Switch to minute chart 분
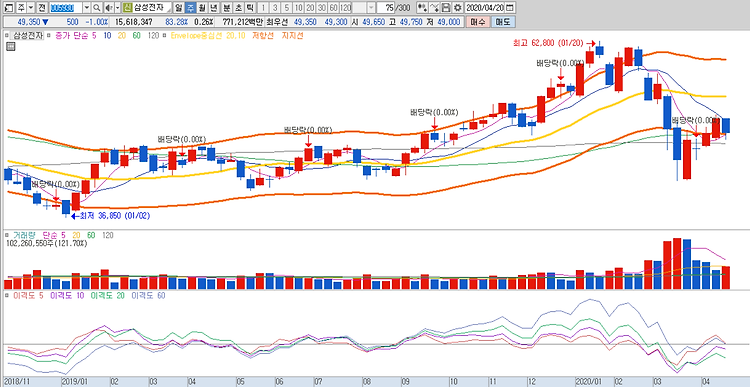 point(226,8)
